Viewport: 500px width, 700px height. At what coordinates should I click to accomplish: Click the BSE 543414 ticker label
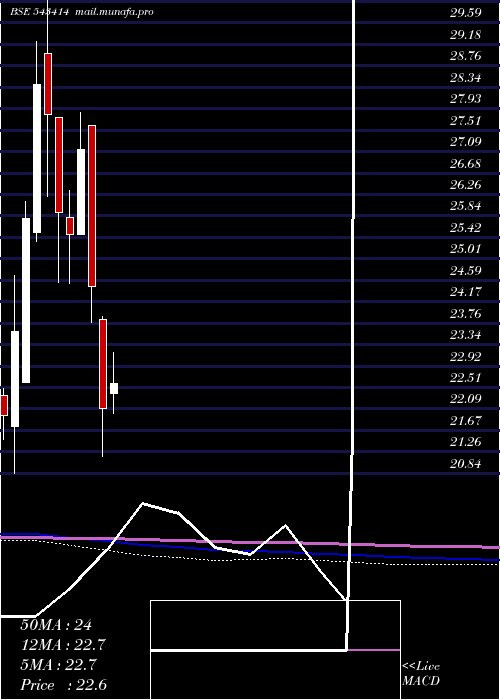[40, 12]
